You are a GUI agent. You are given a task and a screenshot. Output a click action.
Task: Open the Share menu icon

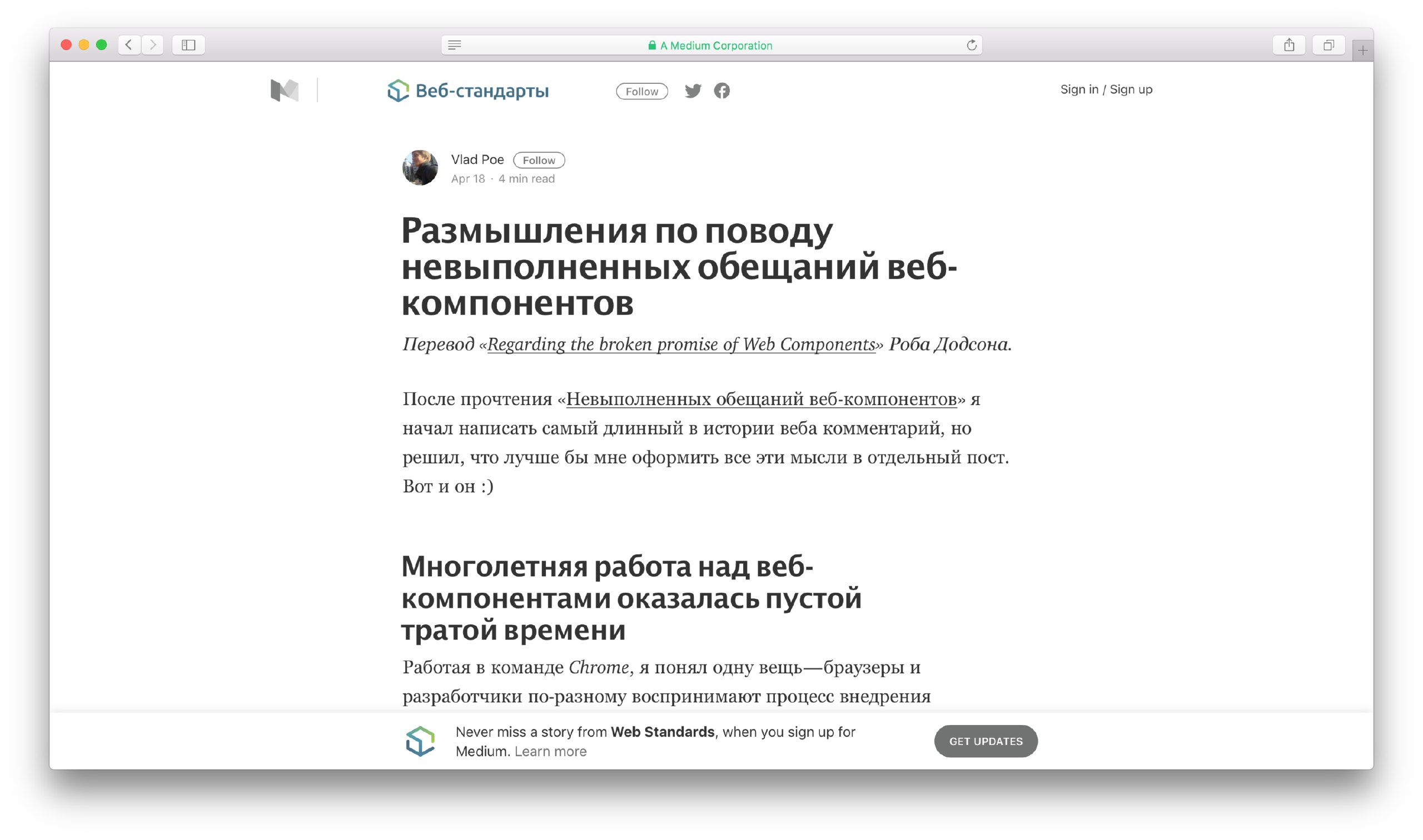(x=1290, y=44)
